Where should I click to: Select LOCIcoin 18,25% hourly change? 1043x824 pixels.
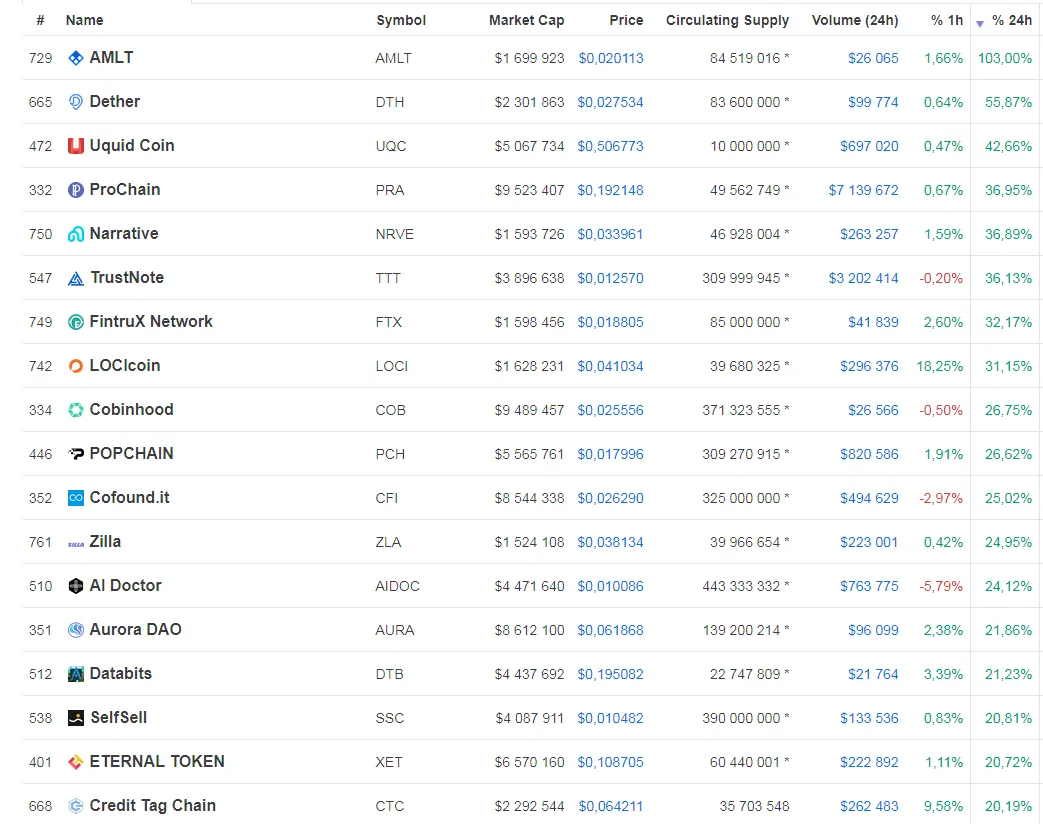point(939,366)
